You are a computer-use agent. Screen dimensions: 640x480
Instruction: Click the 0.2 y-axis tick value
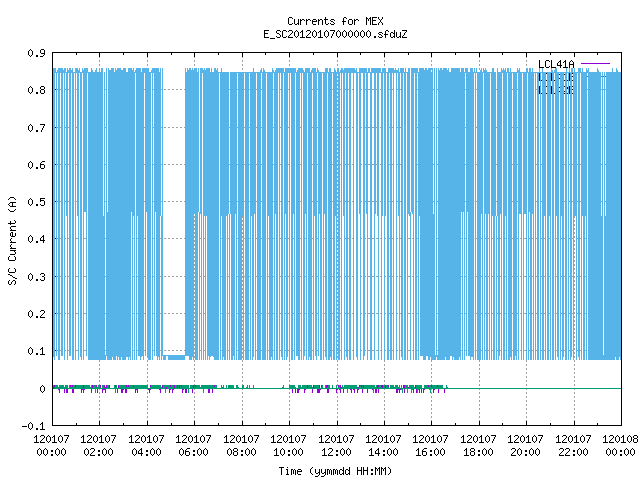[36, 314]
